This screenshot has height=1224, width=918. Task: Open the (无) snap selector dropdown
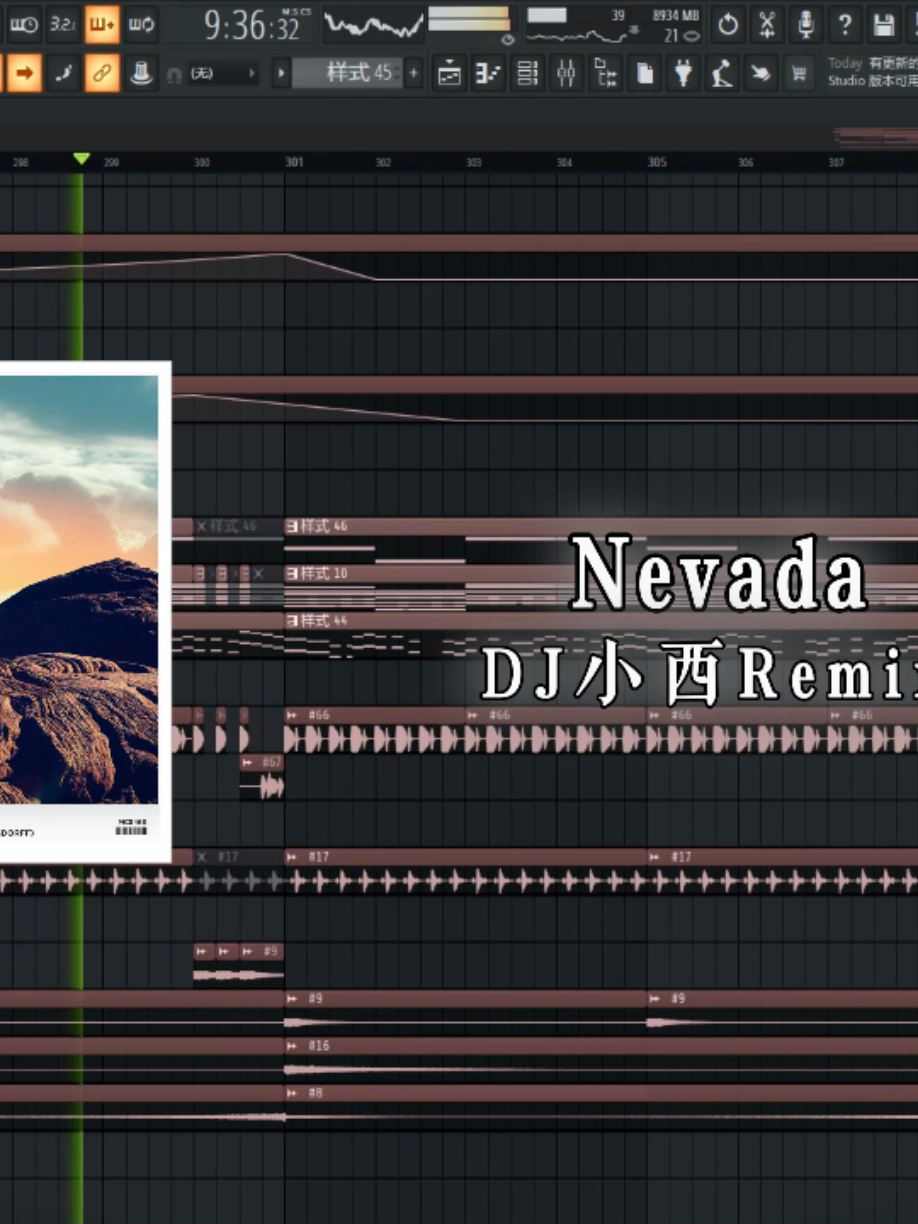click(x=222, y=73)
